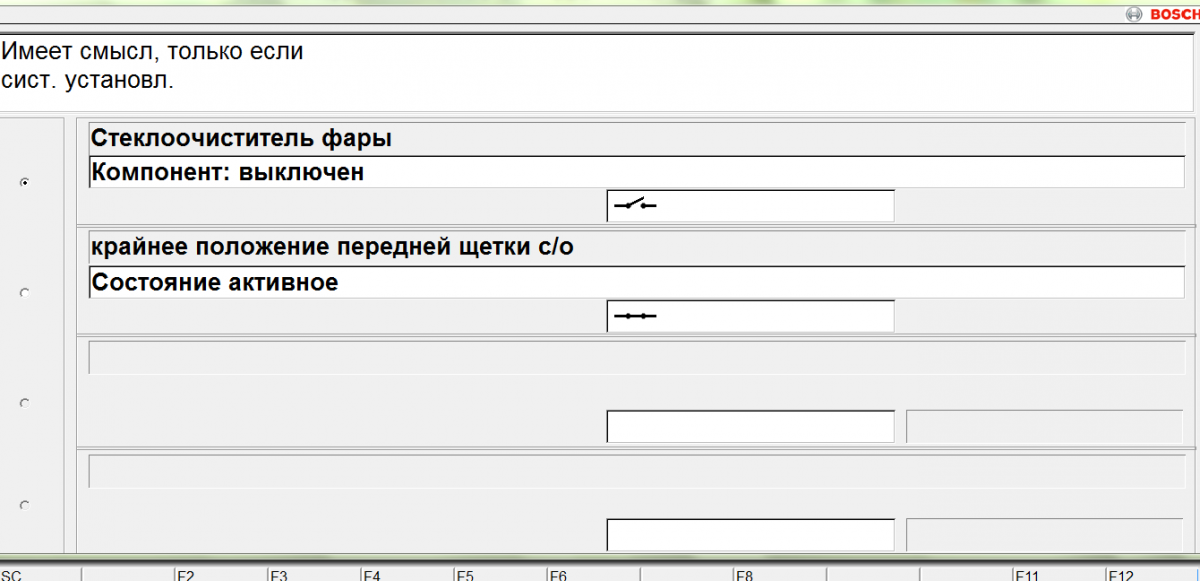Click the F11 function key button
Screen dimensions: 1200x581
click(x=1059, y=575)
